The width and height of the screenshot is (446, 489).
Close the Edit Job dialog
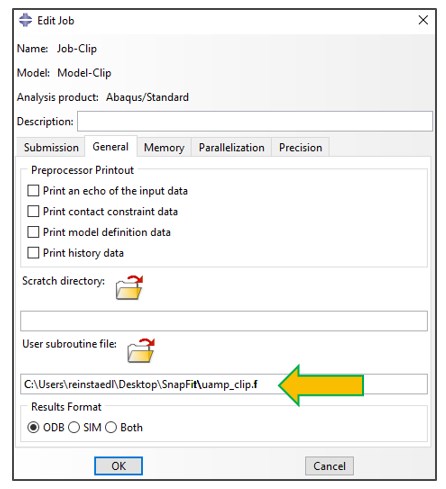423,20
